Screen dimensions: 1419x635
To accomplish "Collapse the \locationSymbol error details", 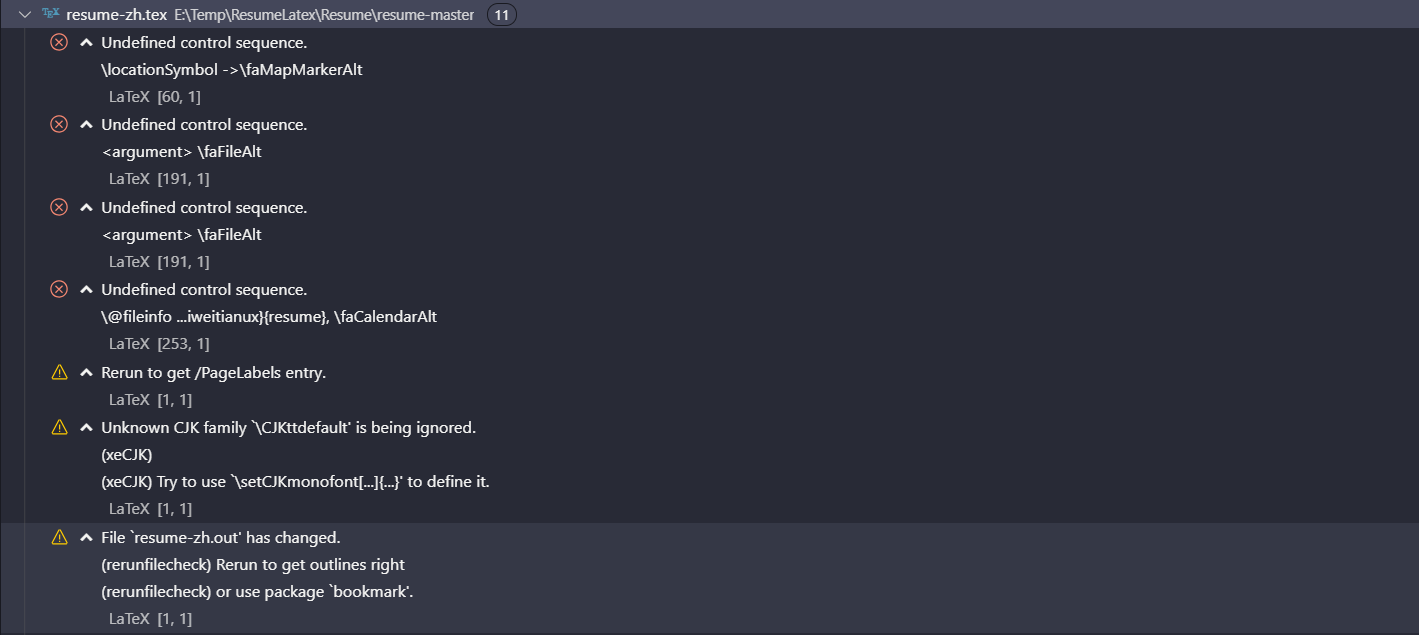I will coord(85,42).
